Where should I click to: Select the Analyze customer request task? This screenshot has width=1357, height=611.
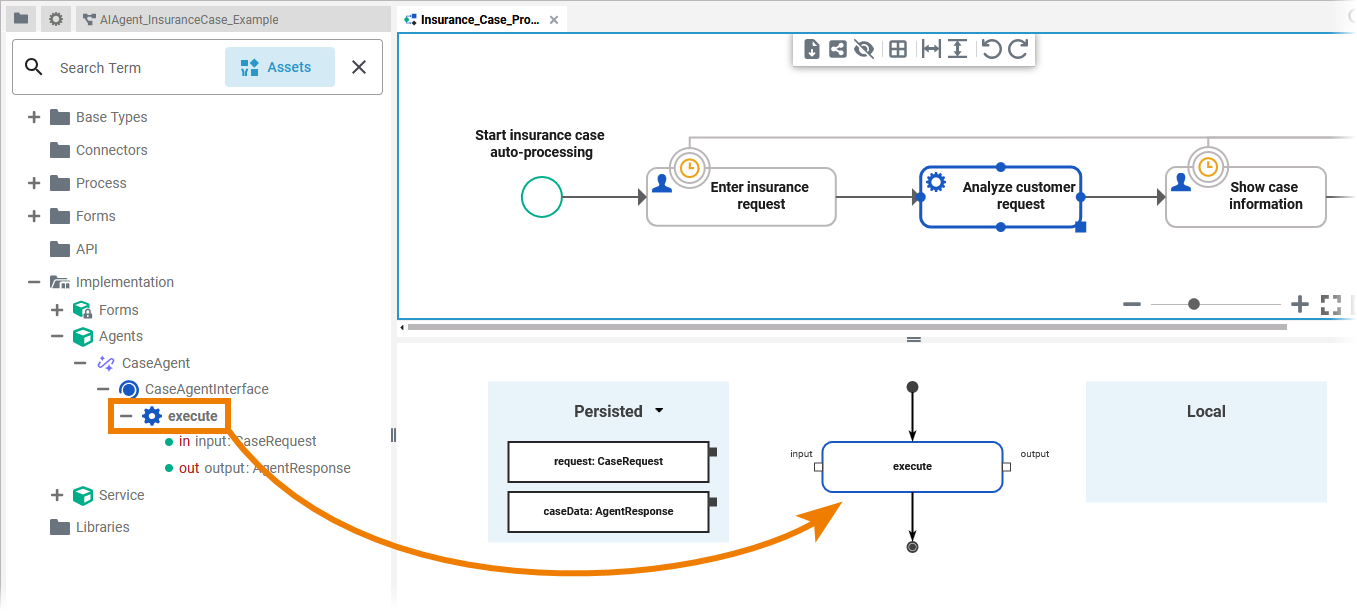pos(1001,196)
